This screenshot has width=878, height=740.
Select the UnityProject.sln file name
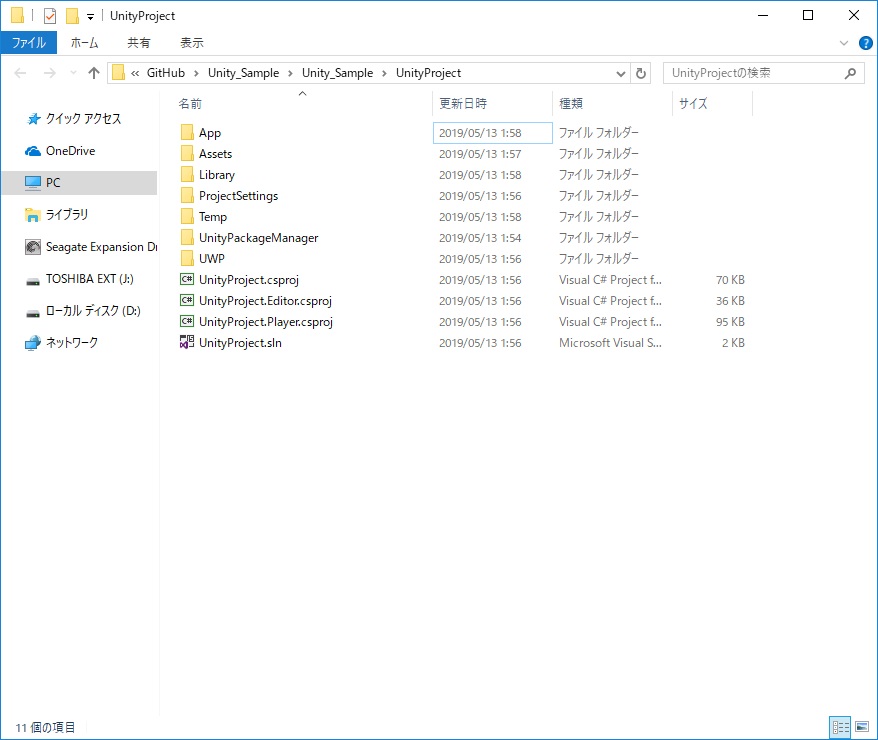240,343
